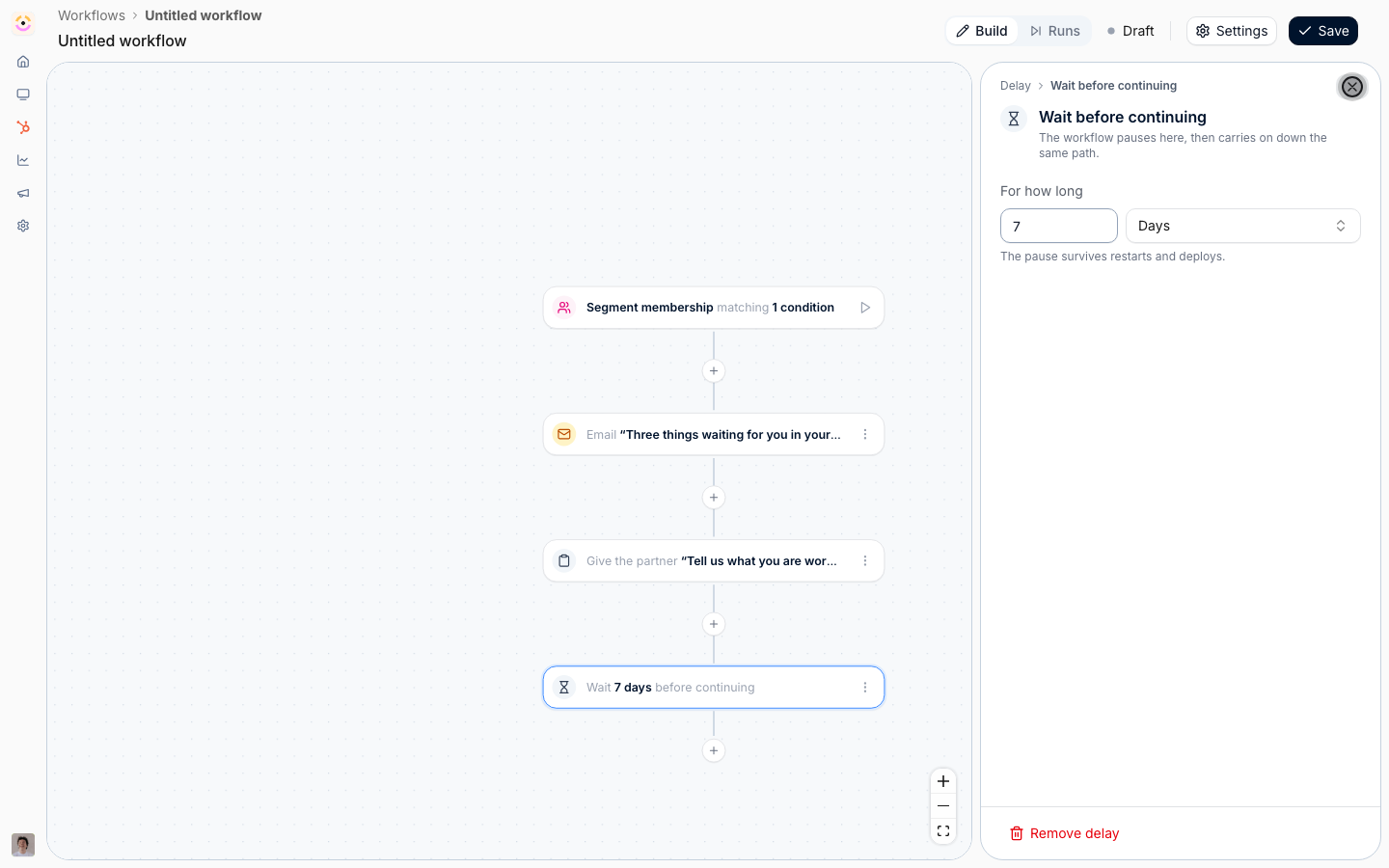Select the Give the partner step node

click(x=714, y=561)
